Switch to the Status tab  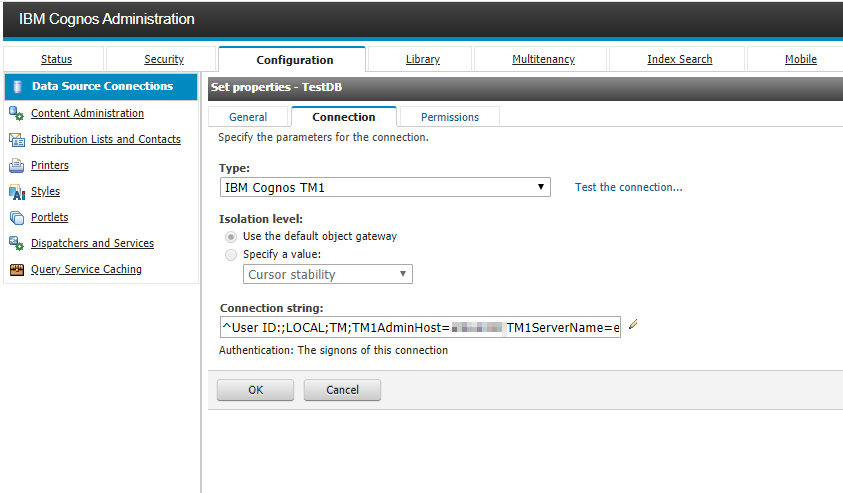click(56, 59)
